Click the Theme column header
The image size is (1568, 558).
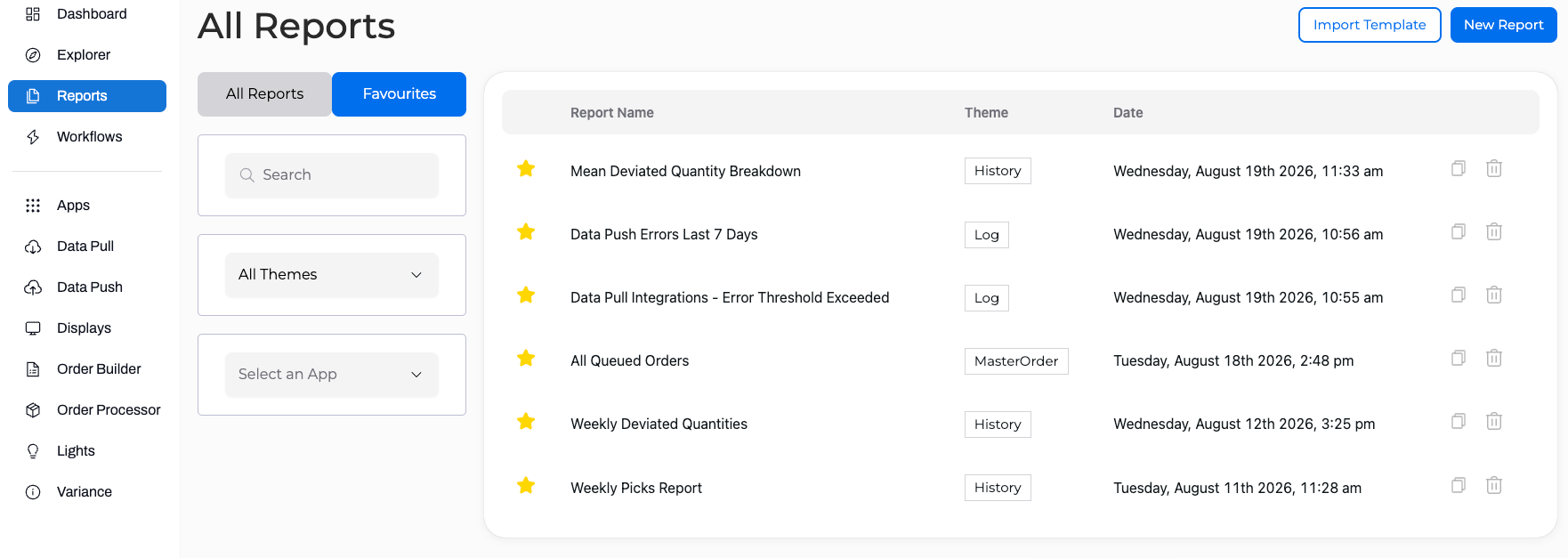(x=986, y=113)
